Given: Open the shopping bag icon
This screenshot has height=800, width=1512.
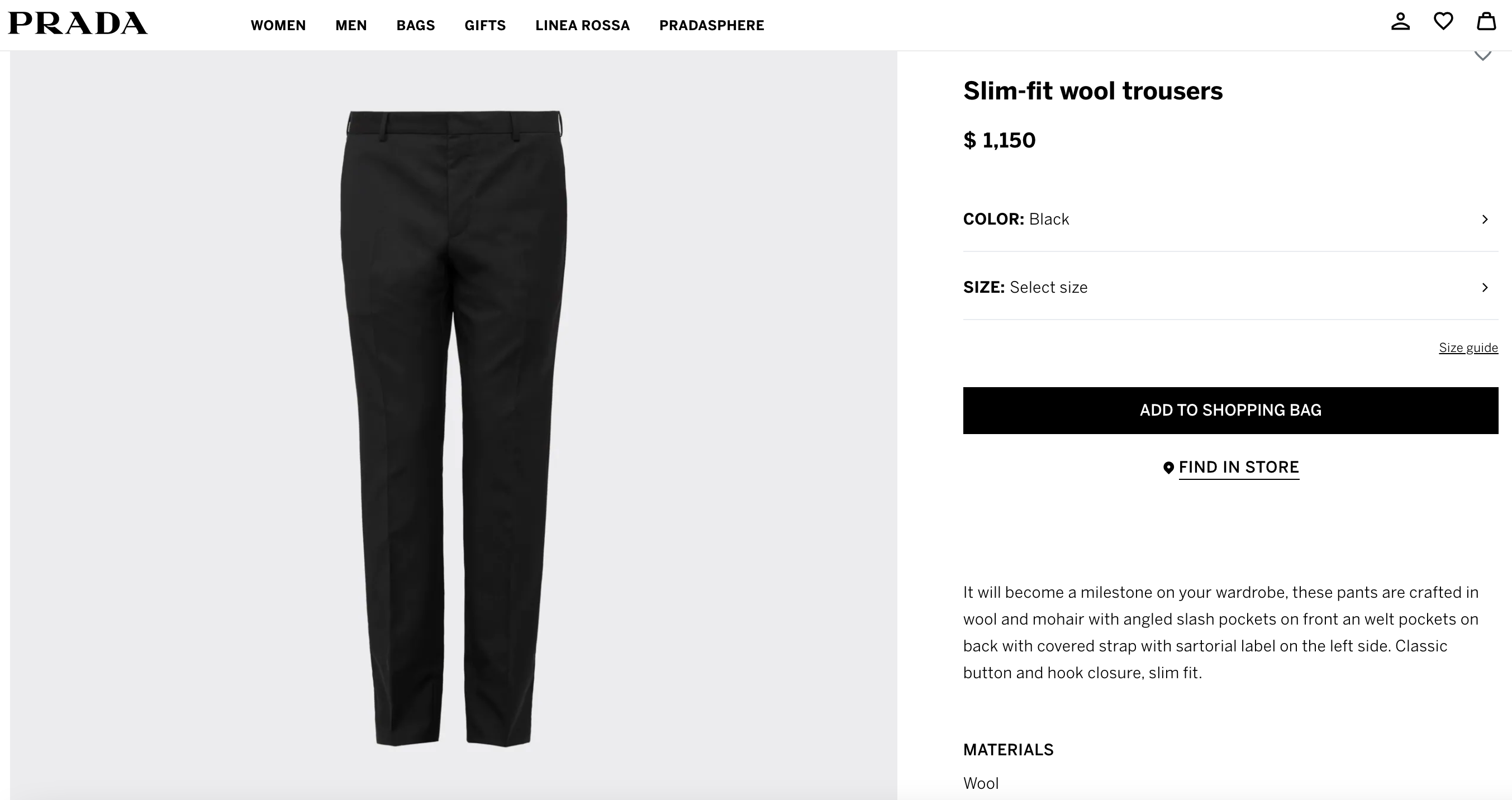Looking at the screenshot, I should click(1487, 22).
